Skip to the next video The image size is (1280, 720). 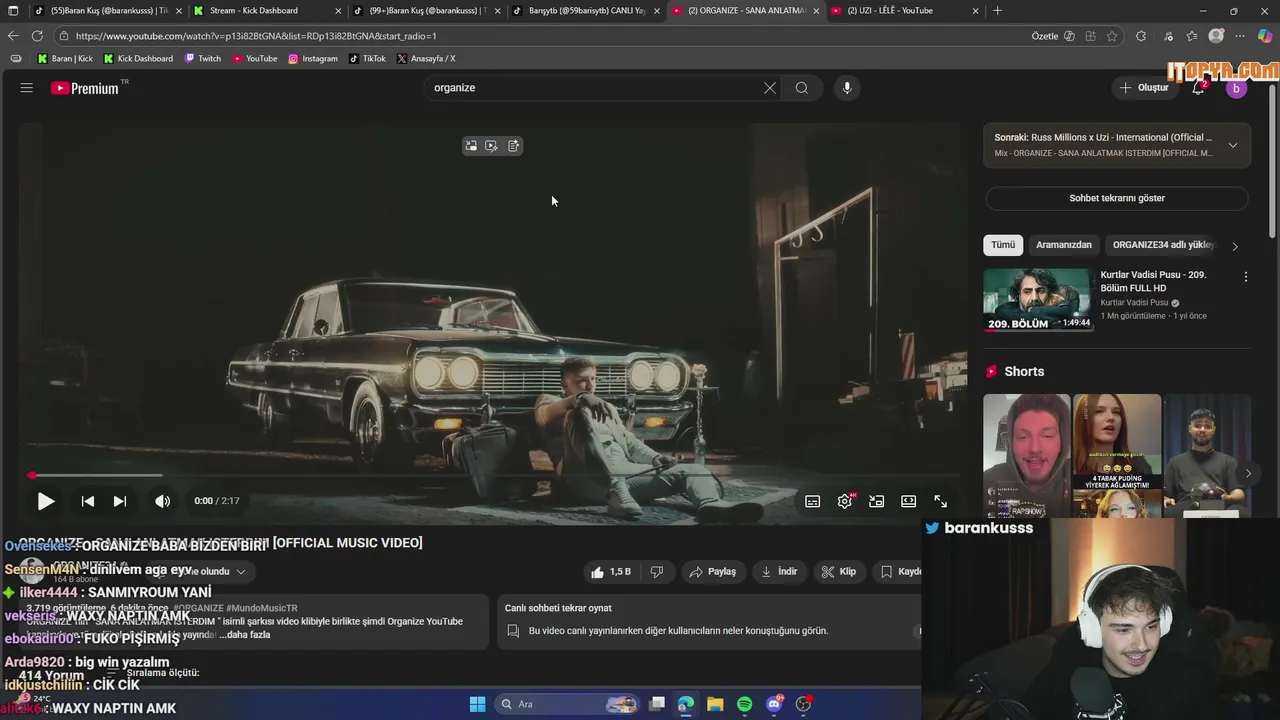(x=120, y=501)
